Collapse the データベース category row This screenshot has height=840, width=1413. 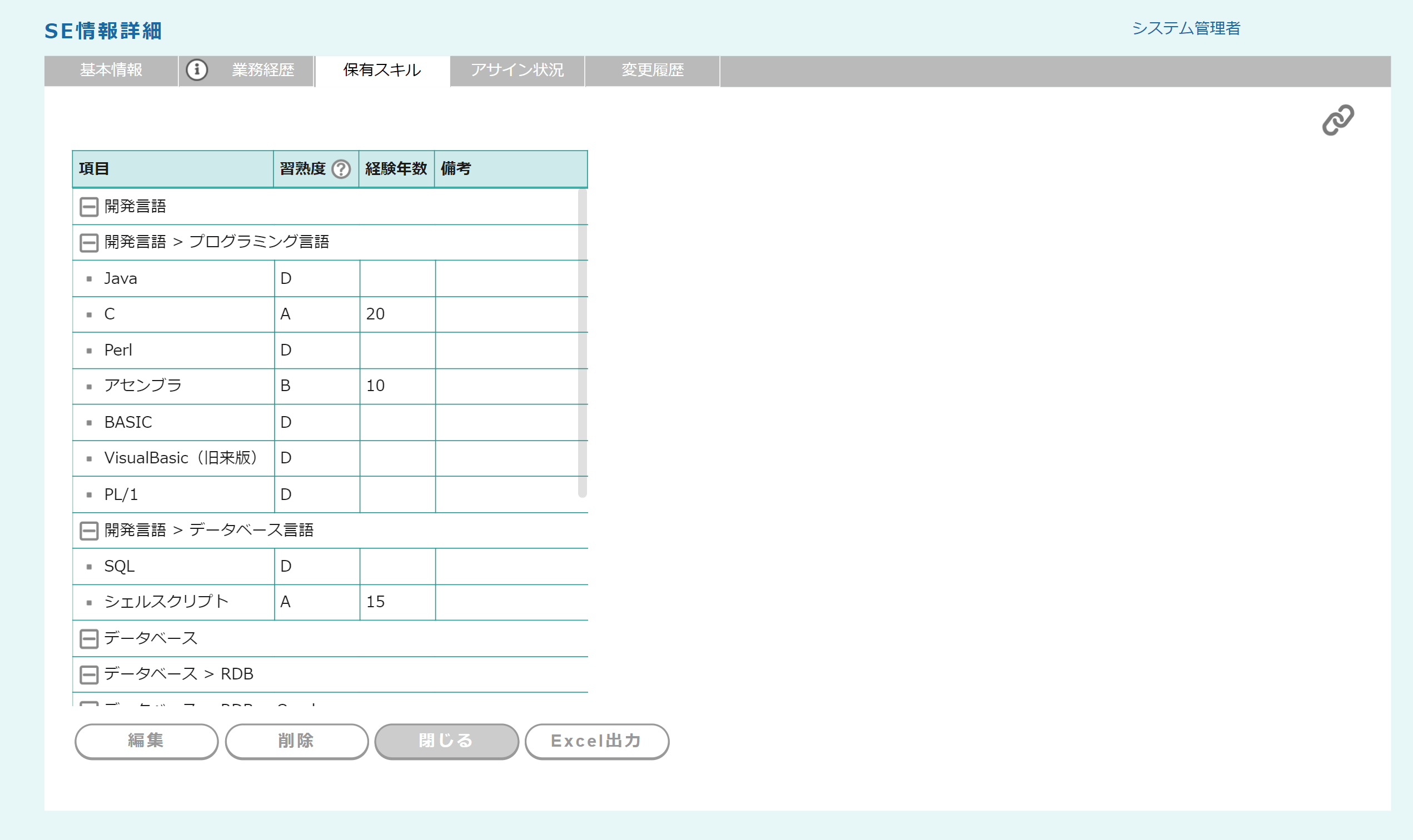point(89,638)
